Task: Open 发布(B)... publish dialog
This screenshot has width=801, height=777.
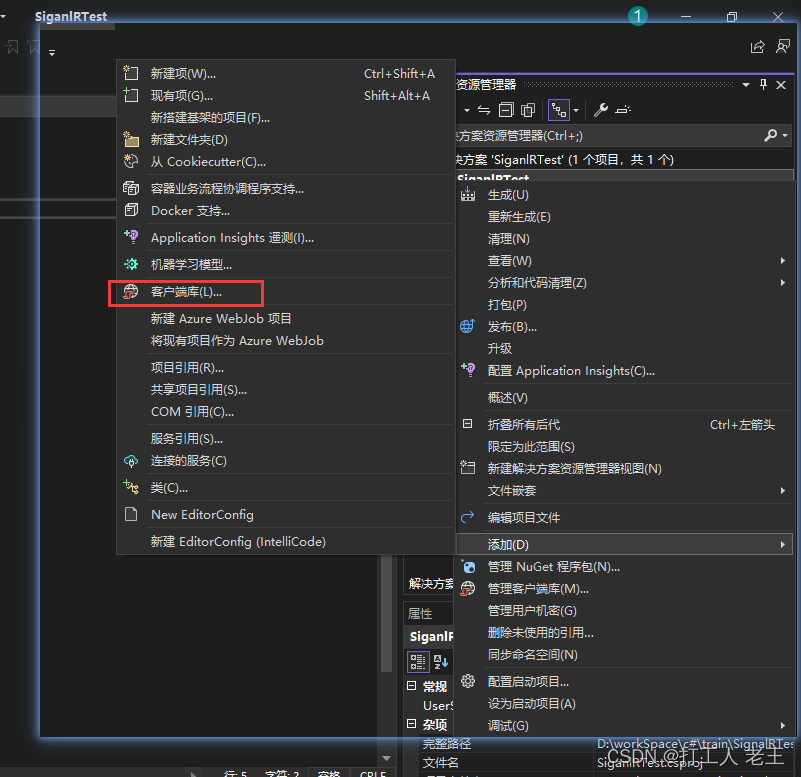Action: pyautogui.click(x=624, y=326)
